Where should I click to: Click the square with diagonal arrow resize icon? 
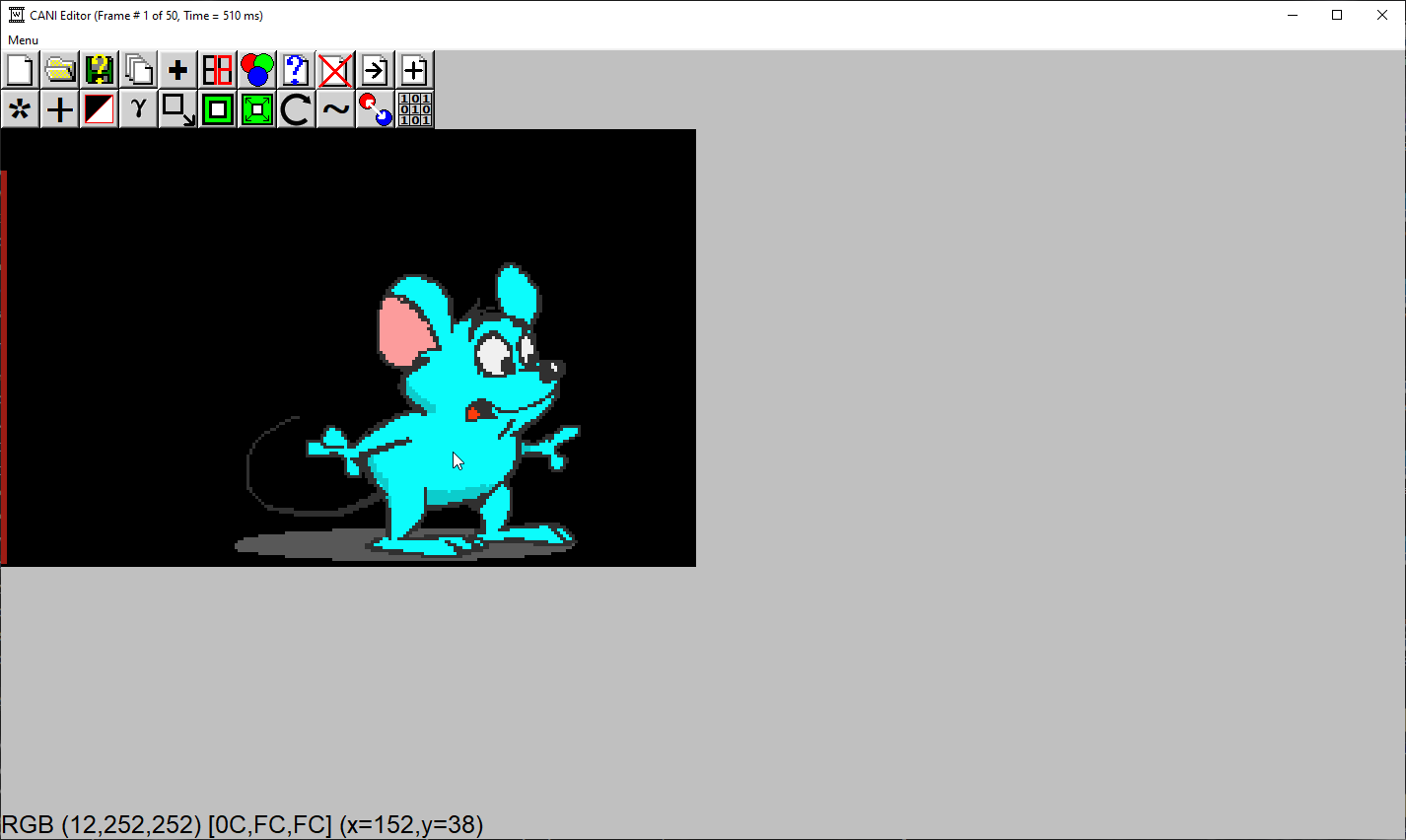click(177, 109)
